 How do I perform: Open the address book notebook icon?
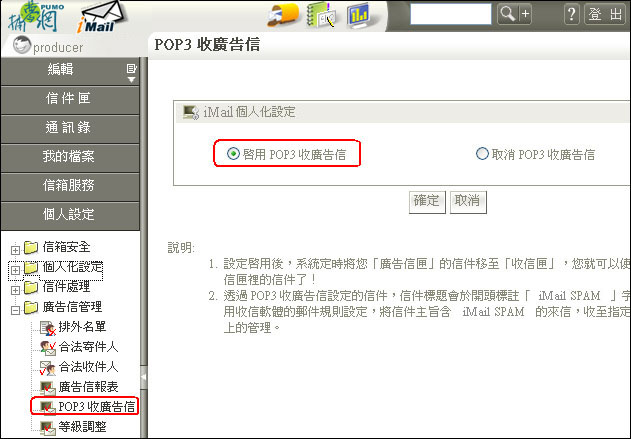321,15
